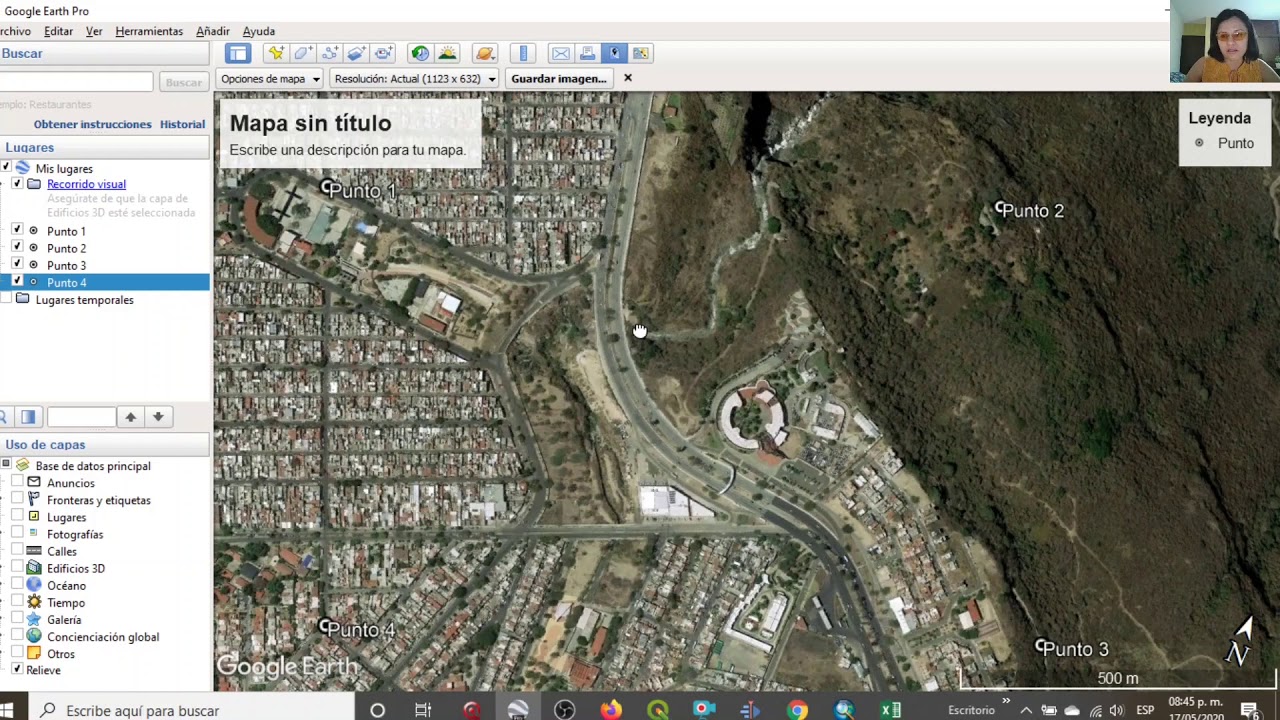Image resolution: width=1280 pixels, height=720 pixels.
Task: Click the places filter text field
Action: (x=81, y=417)
